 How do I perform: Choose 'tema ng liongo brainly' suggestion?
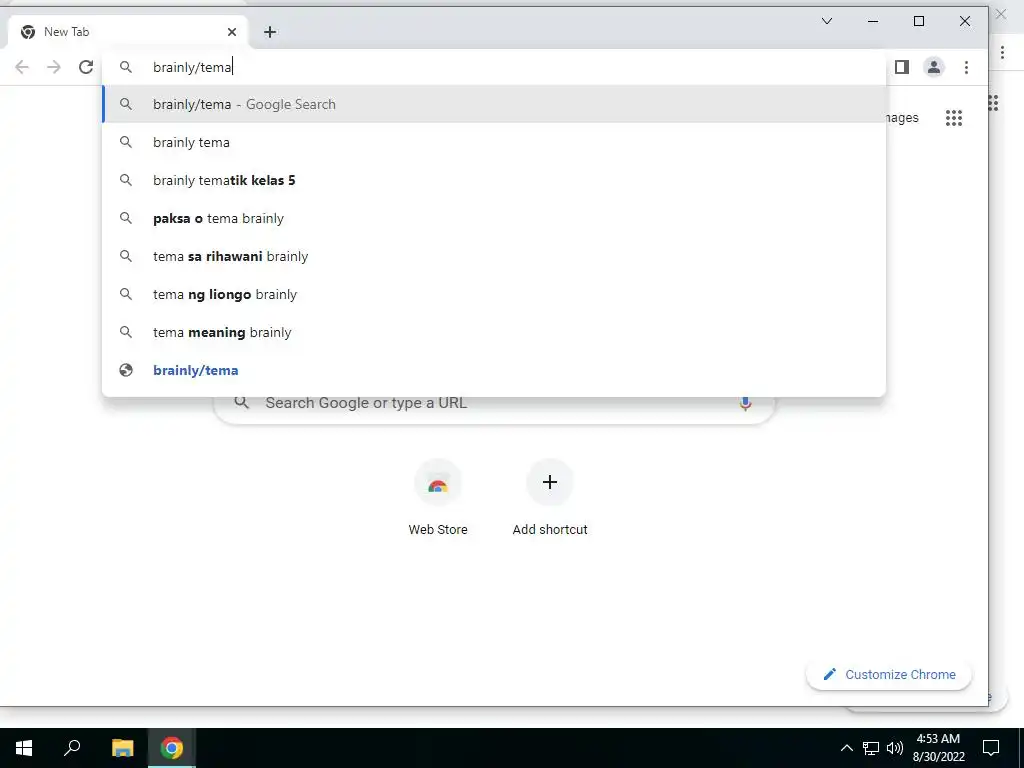pyautogui.click(x=494, y=295)
